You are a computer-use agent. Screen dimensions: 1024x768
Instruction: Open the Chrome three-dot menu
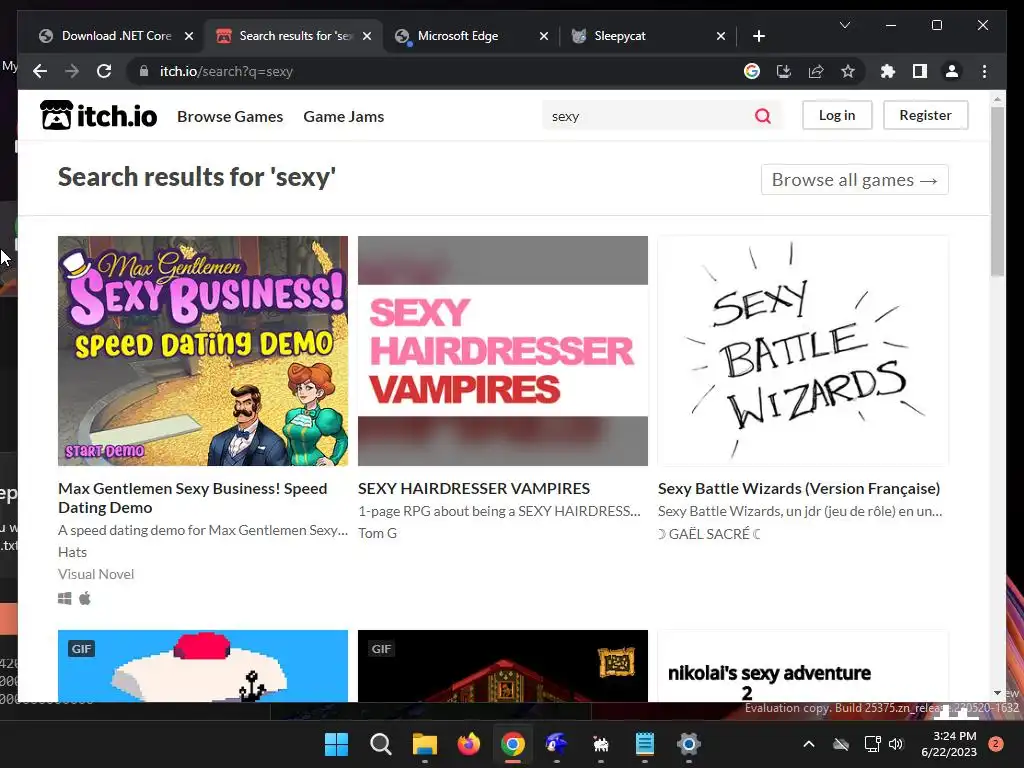point(984,71)
